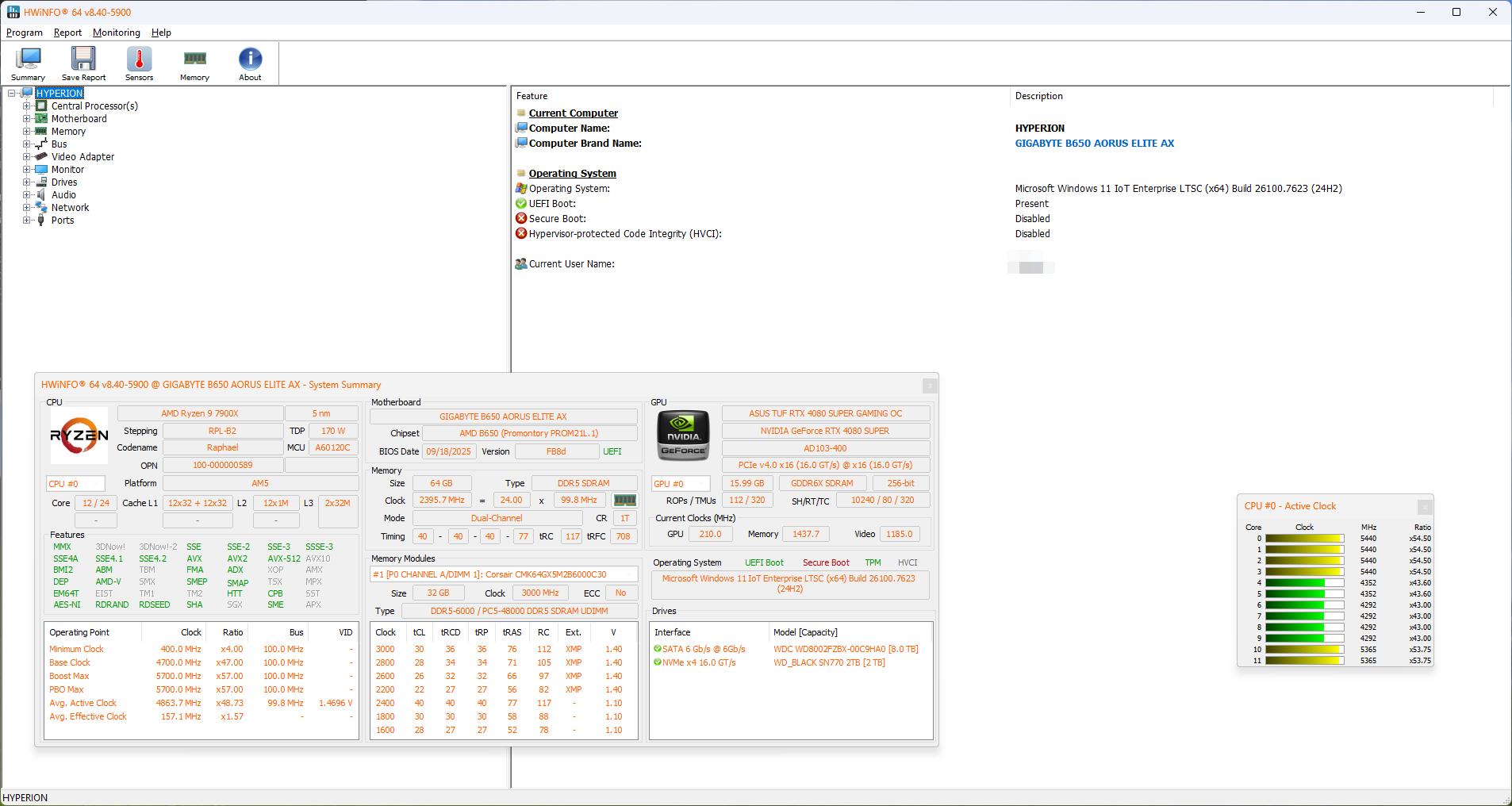Click the Save Report floppy icon
Screen dimensions: 1512x806
coord(83,59)
